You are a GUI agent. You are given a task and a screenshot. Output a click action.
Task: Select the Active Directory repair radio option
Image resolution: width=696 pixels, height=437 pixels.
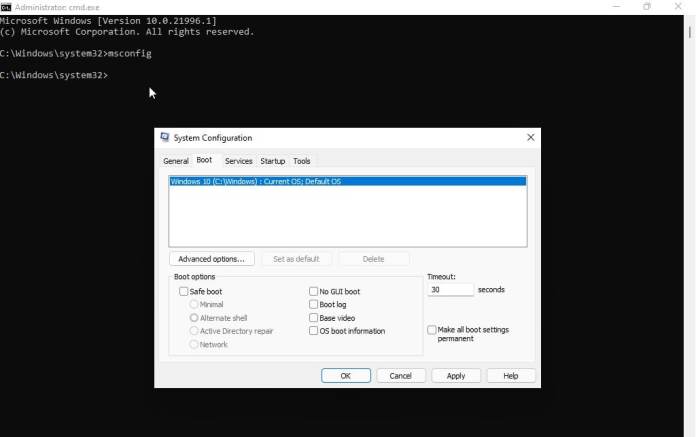point(194,331)
